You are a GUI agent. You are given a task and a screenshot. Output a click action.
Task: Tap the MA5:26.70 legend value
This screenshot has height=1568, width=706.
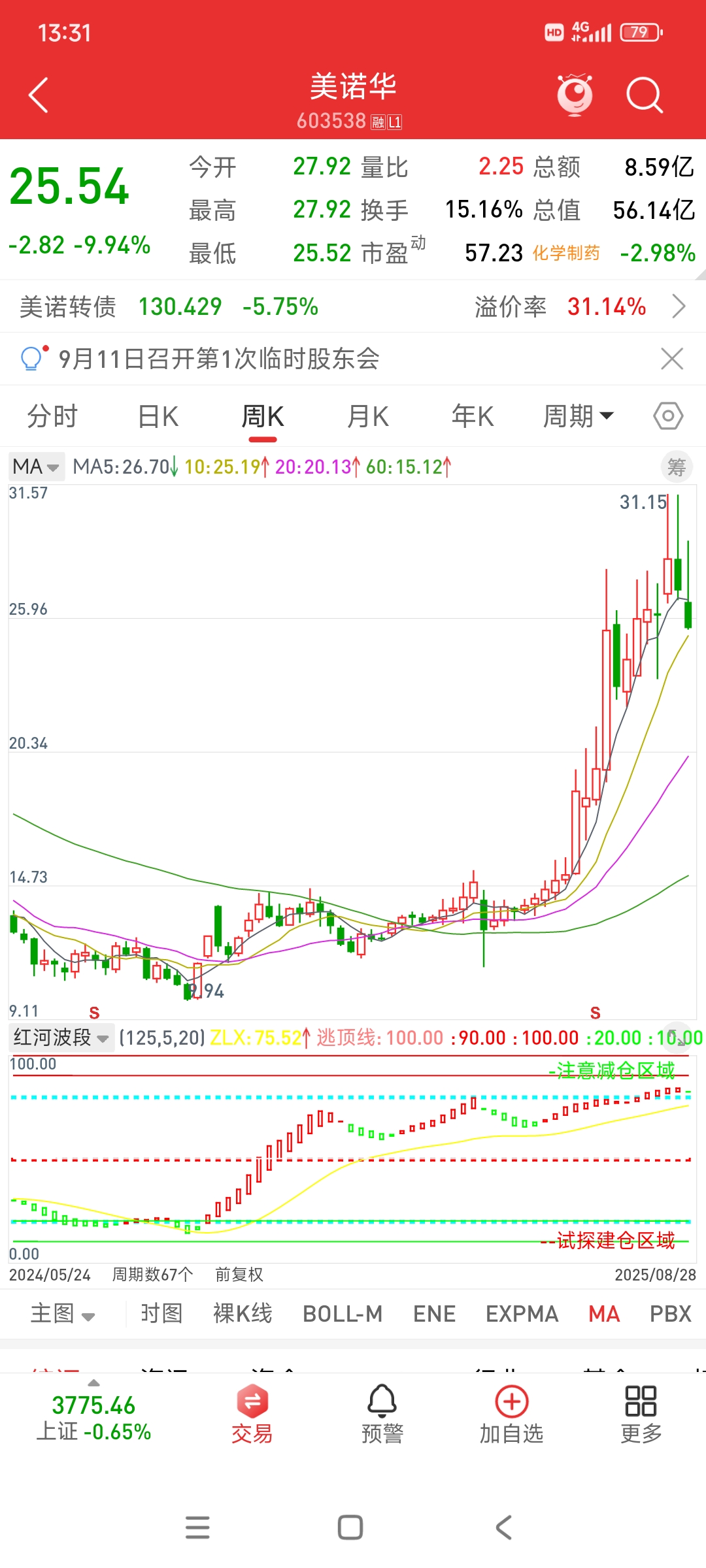[125, 466]
